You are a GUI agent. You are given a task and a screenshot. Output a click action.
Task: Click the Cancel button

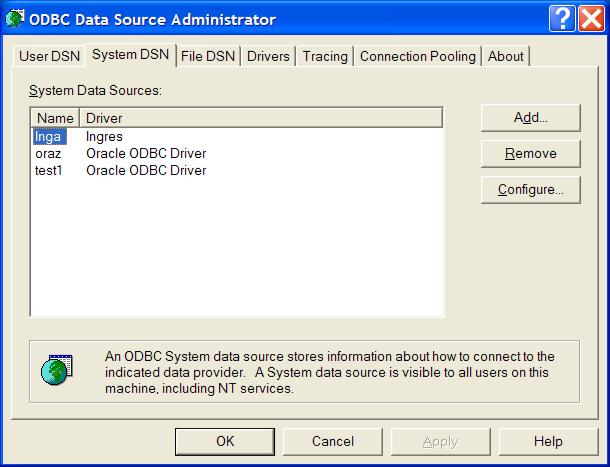click(x=333, y=441)
